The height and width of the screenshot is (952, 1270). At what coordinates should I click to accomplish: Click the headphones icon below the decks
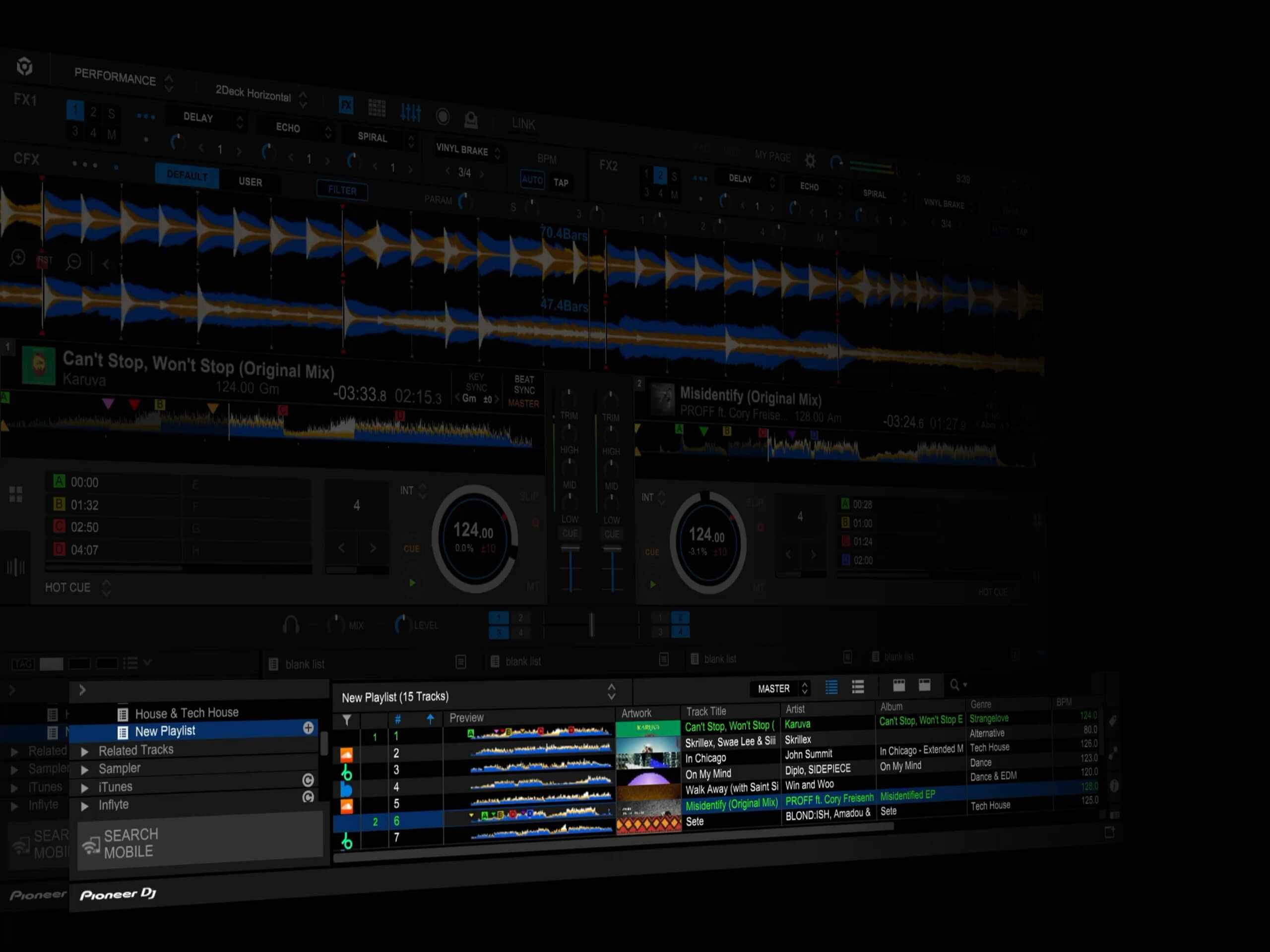click(291, 624)
